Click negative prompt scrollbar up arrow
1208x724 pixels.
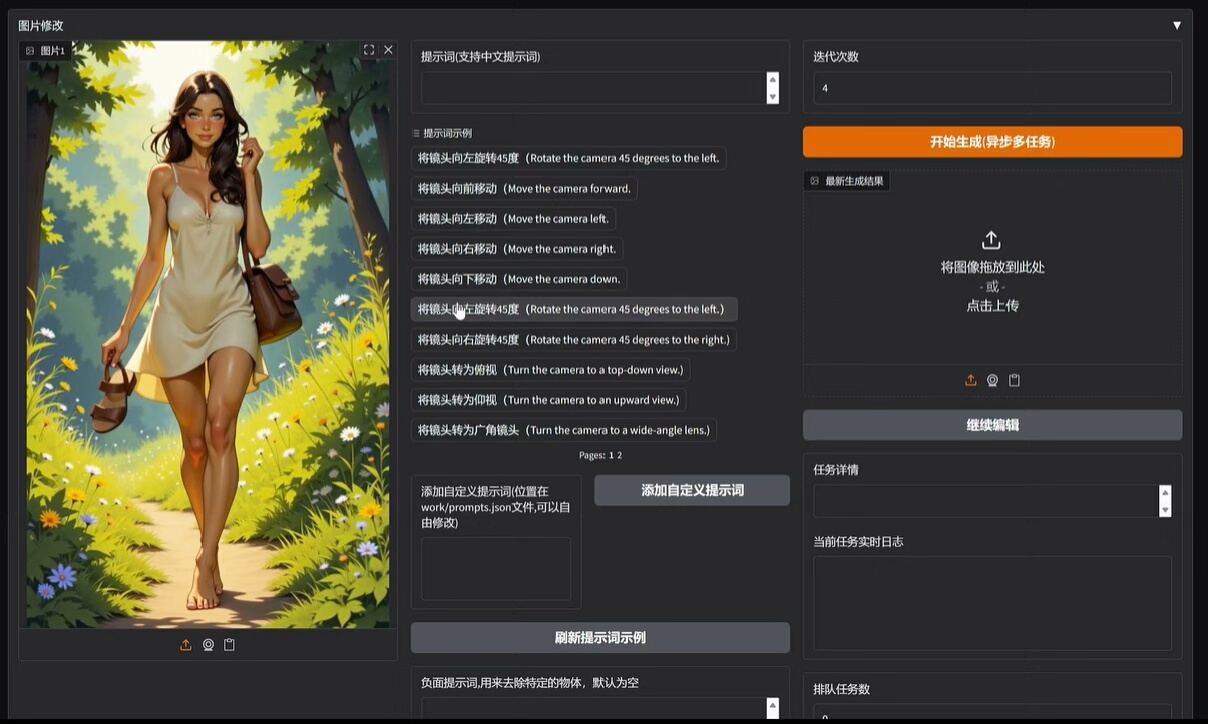pyautogui.click(x=772, y=706)
